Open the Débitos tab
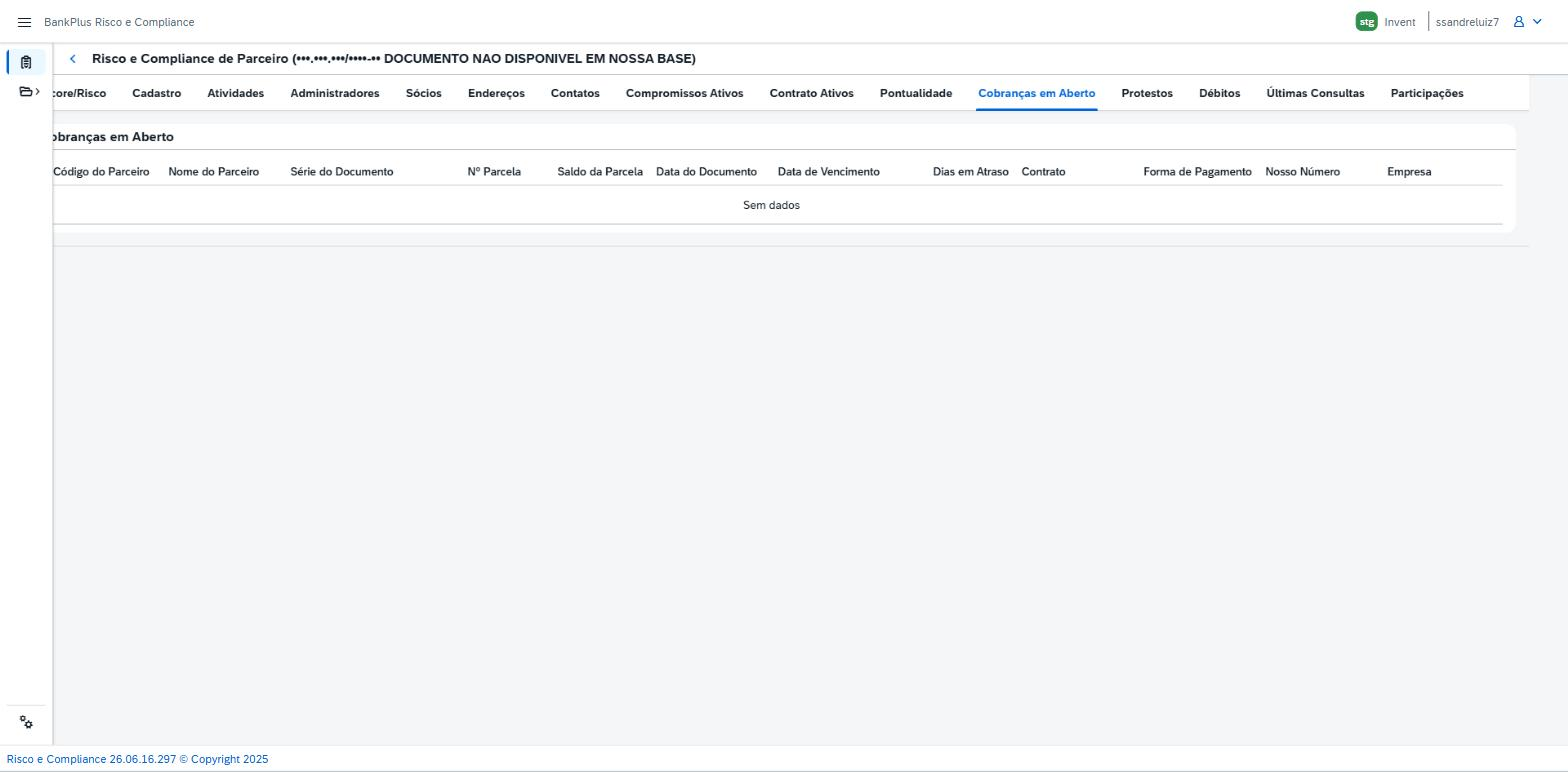The width and height of the screenshot is (1568, 772). click(x=1220, y=93)
